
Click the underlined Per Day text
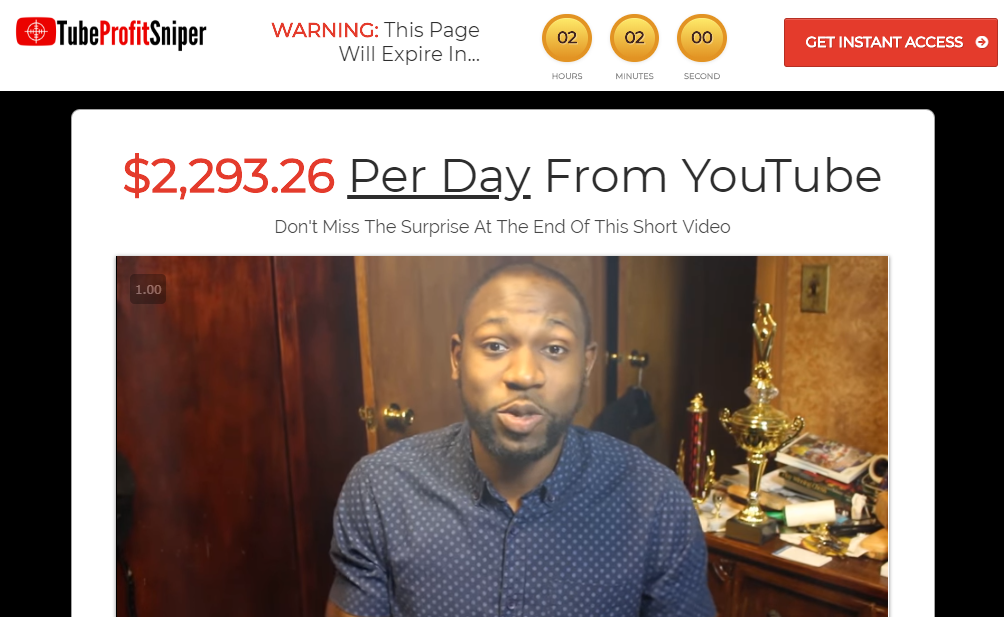[439, 176]
